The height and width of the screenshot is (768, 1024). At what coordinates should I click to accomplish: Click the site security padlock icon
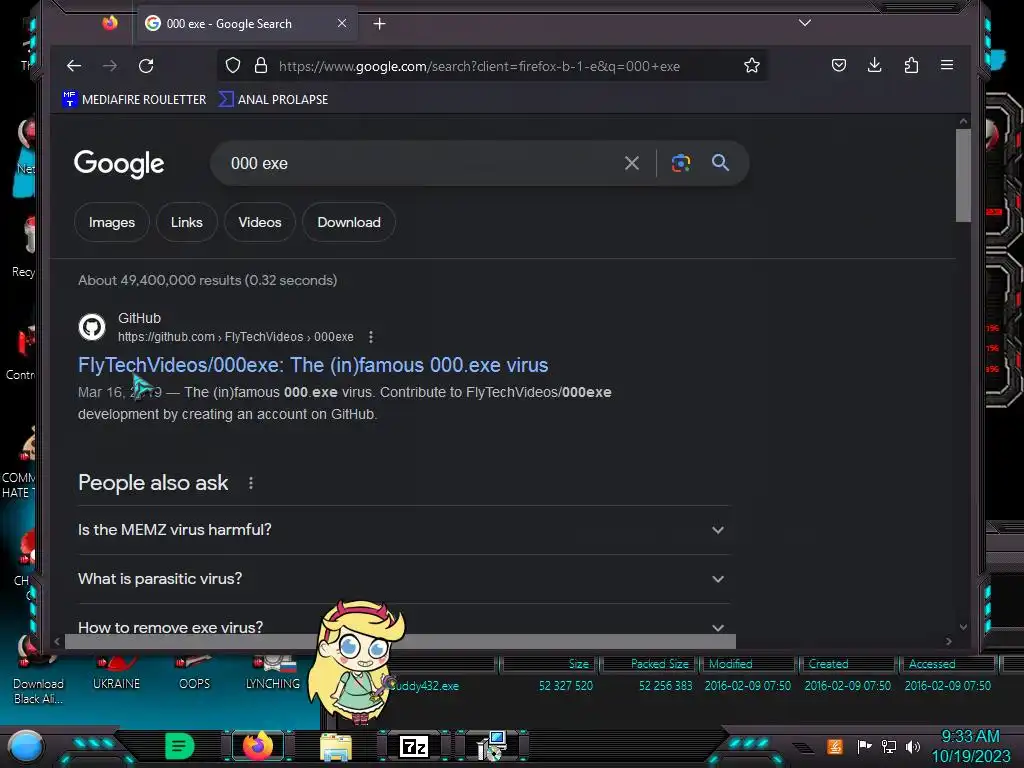(x=261, y=66)
